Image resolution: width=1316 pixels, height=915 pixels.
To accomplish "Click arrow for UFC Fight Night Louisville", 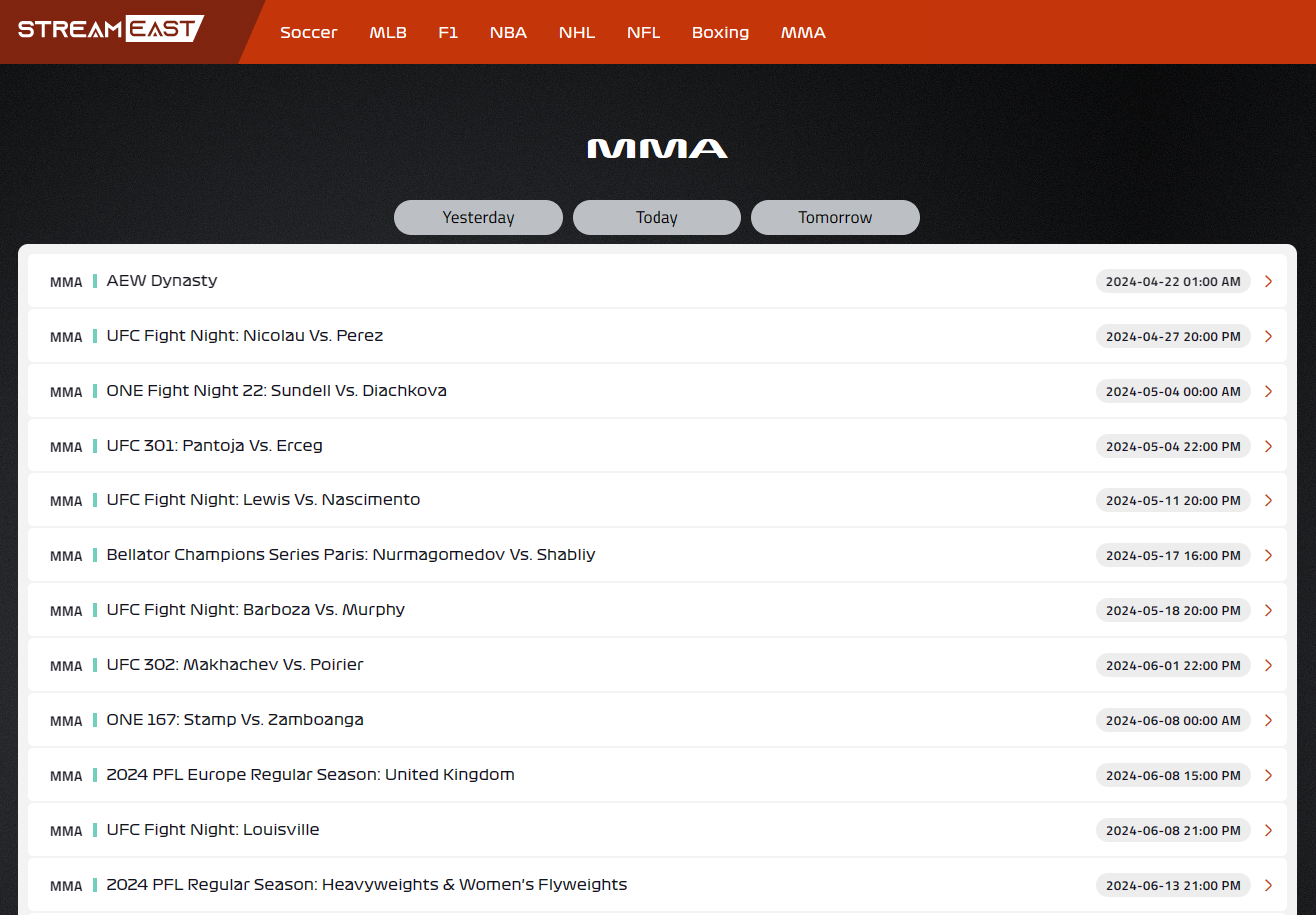I will (1268, 831).
